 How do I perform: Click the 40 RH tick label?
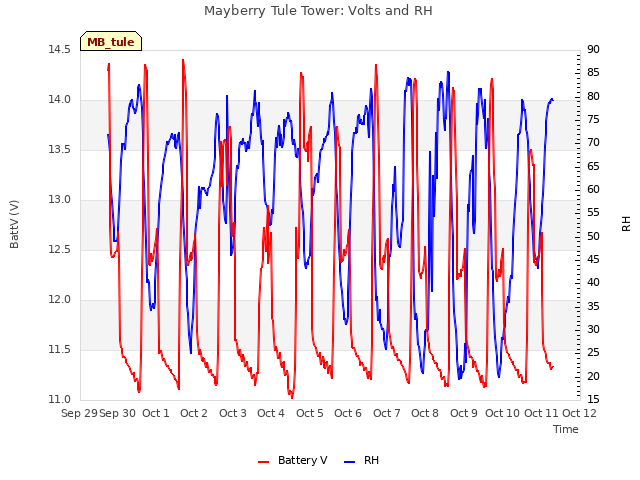coord(593,283)
